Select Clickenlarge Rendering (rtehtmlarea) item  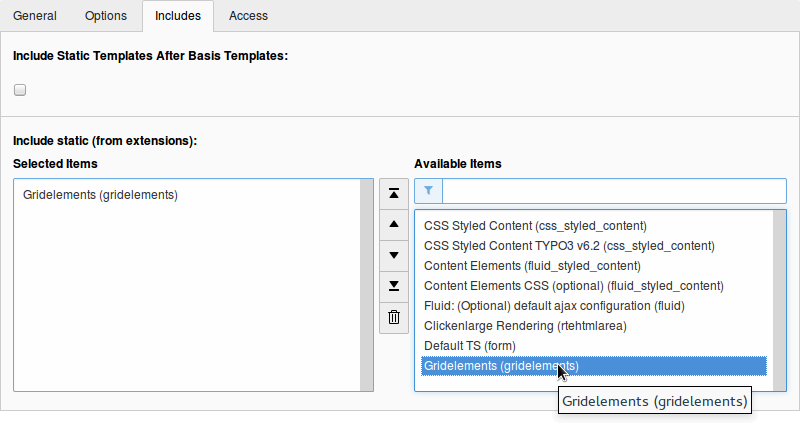525,326
